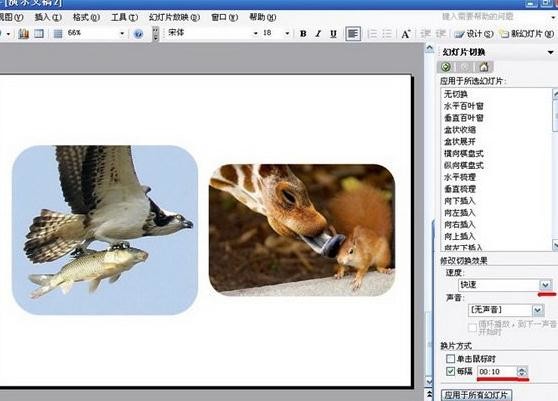This screenshot has width=558, height=401.
Task: Click the increase font size icon
Action: point(406,34)
